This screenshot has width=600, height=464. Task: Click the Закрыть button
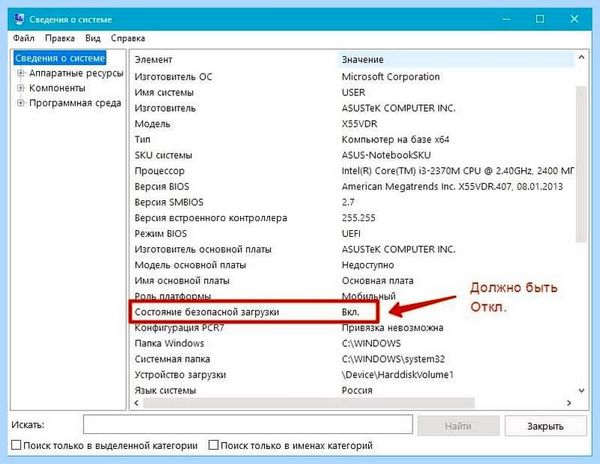(x=545, y=426)
